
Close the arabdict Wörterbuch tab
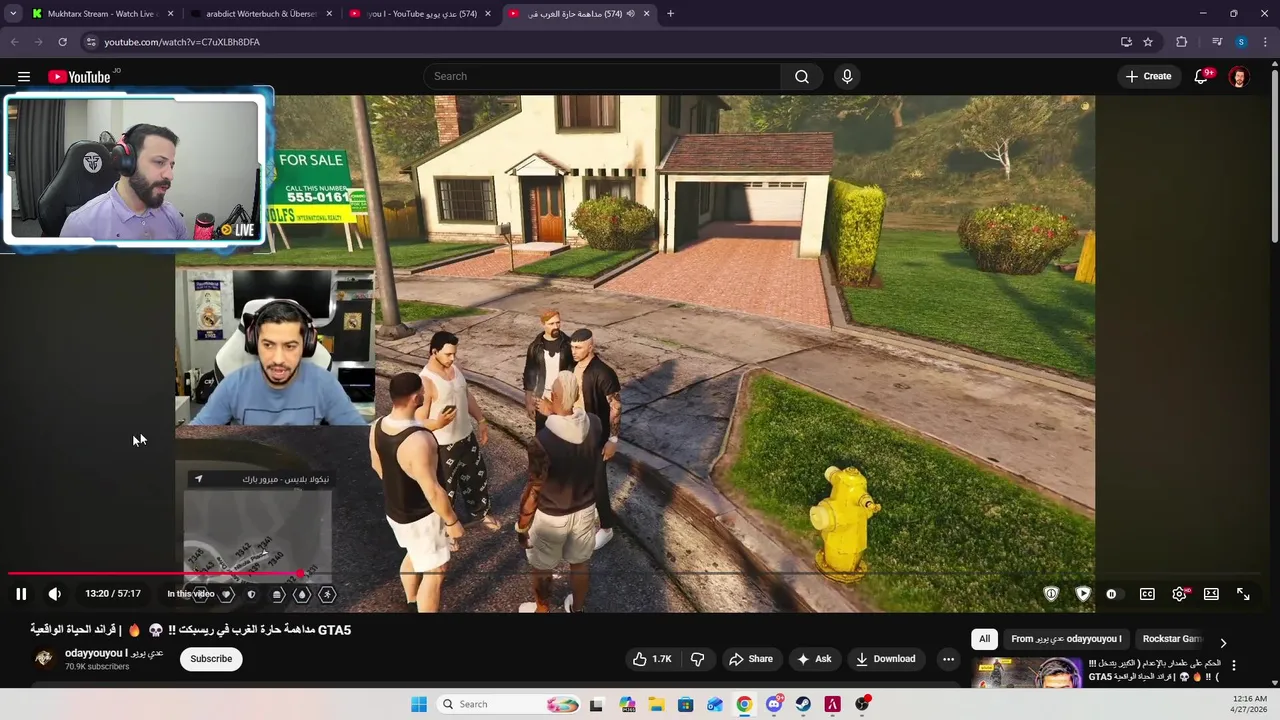pyautogui.click(x=329, y=14)
